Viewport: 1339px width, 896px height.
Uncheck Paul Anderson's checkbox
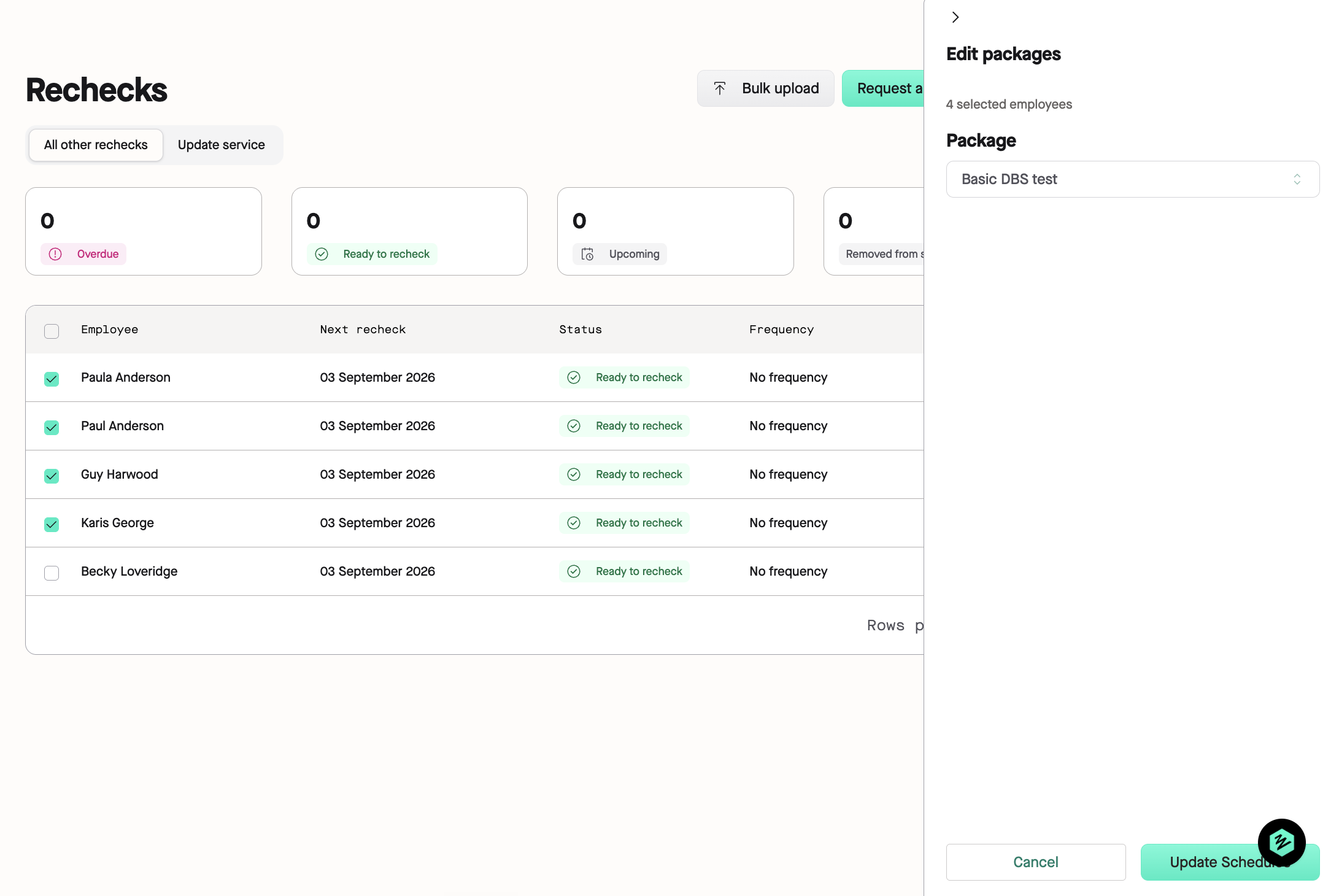pyautogui.click(x=52, y=427)
